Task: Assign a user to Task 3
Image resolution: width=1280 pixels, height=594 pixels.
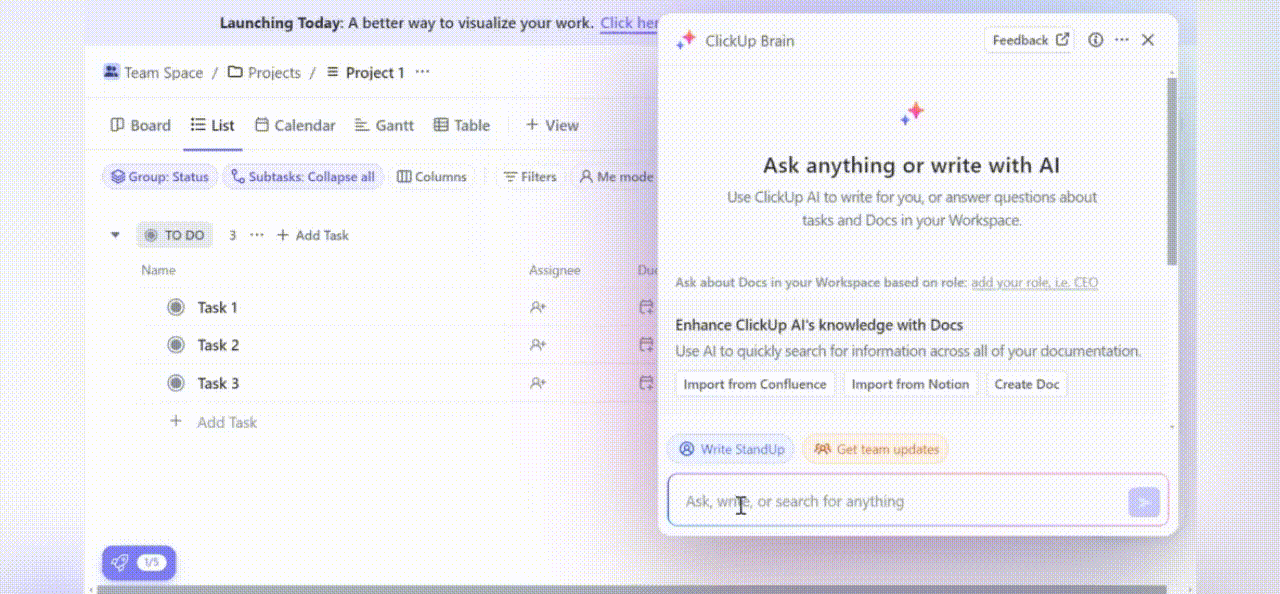Action: (538, 384)
